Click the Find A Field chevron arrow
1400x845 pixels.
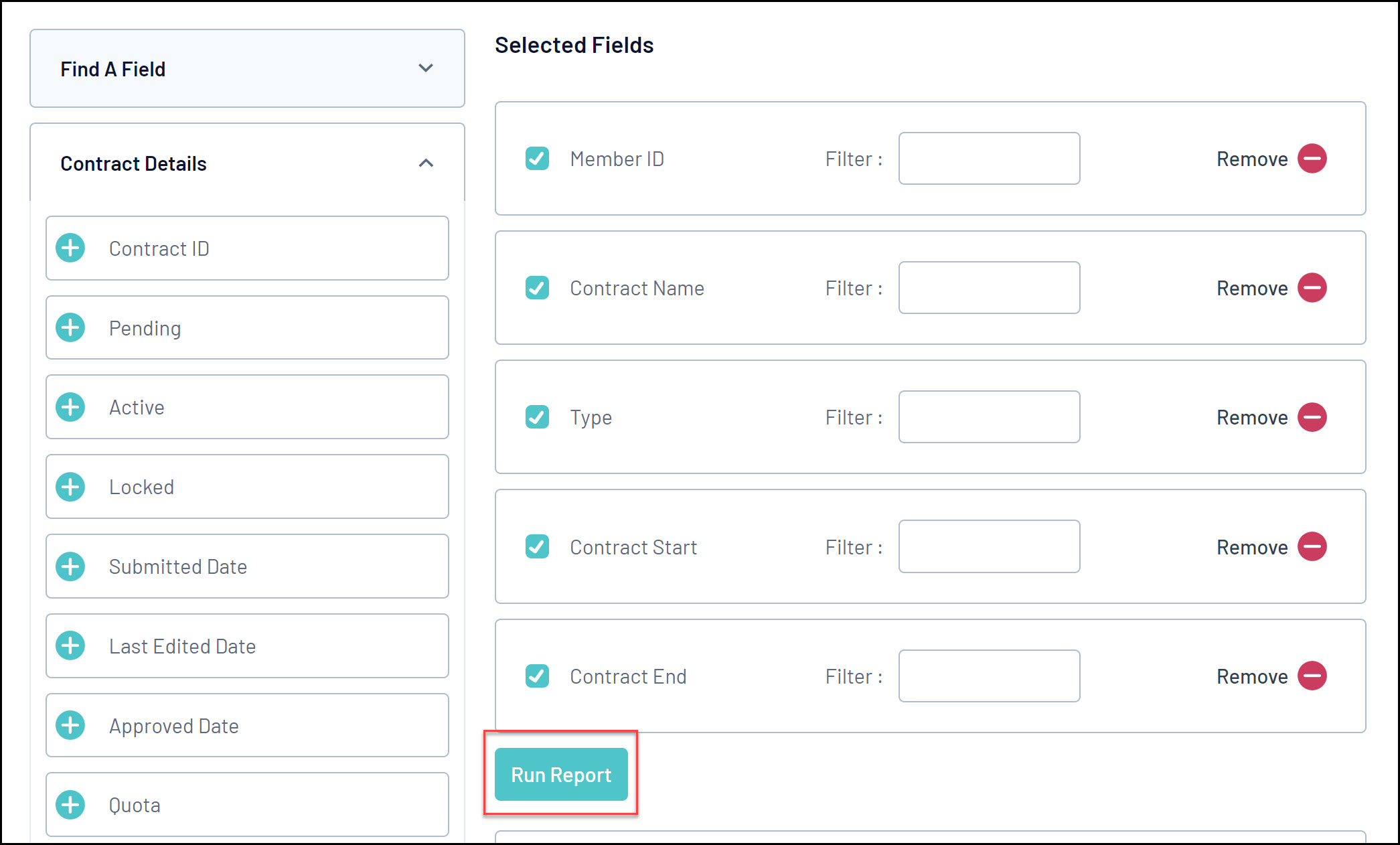[x=426, y=68]
